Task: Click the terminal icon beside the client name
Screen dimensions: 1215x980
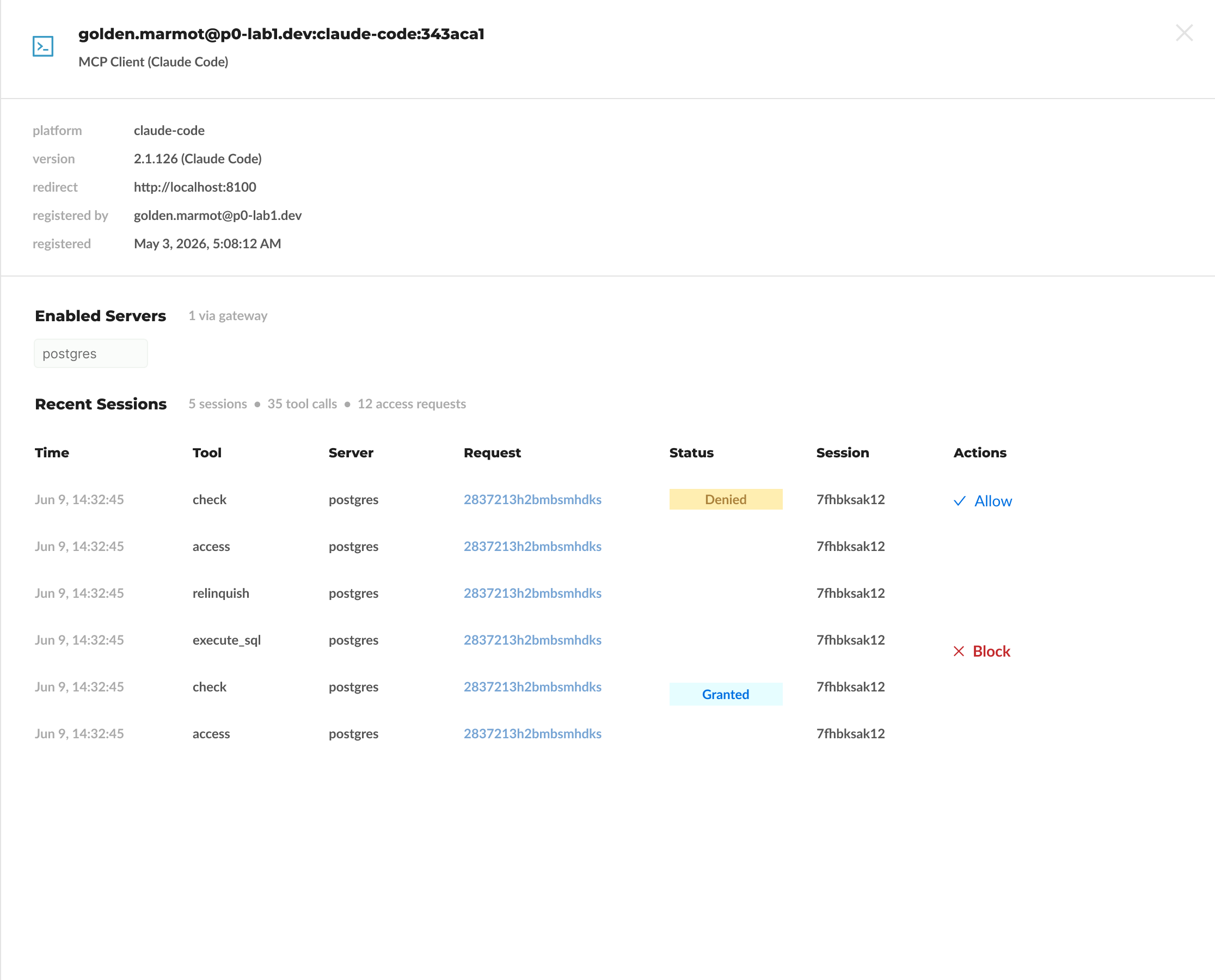Action: [x=43, y=46]
